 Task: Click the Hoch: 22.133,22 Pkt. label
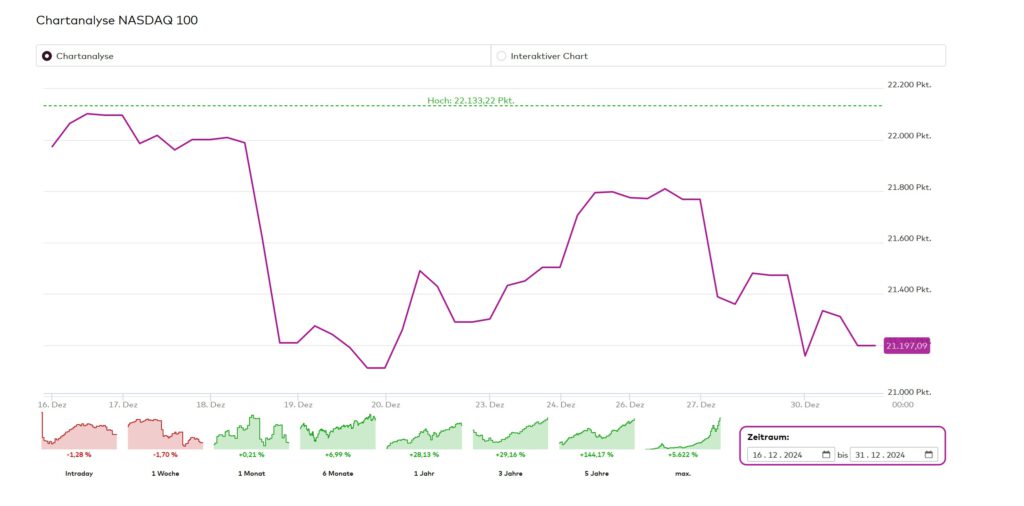coord(470,101)
